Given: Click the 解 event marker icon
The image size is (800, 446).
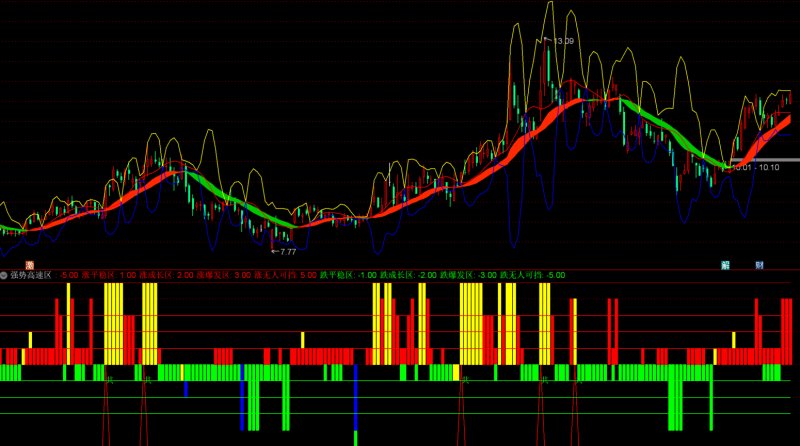Looking at the screenshot, I should pyautogui.click(x=725, y=265).
